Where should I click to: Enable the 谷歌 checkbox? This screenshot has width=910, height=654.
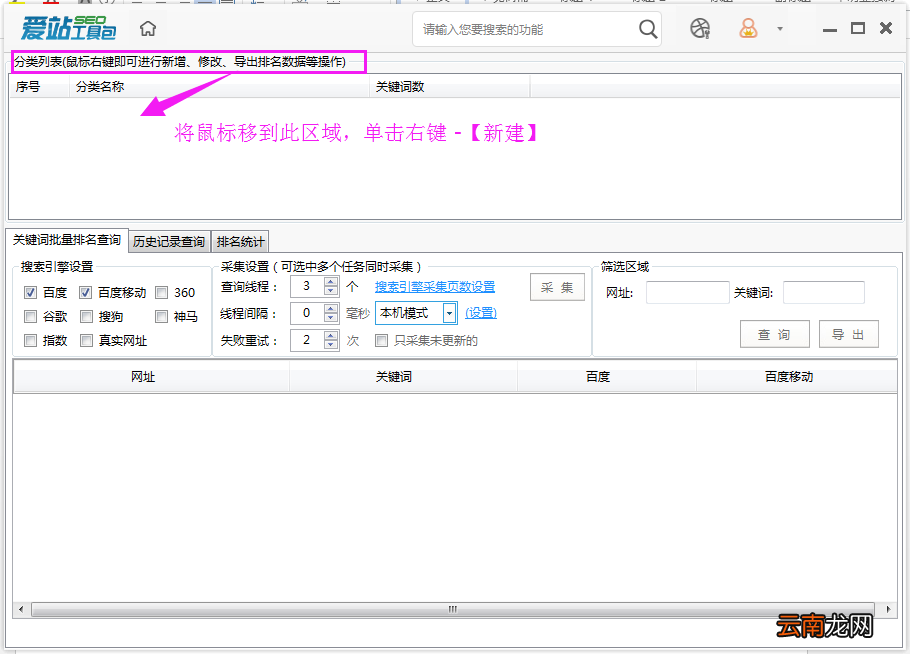pyautogui.click(x=31, y=316)
